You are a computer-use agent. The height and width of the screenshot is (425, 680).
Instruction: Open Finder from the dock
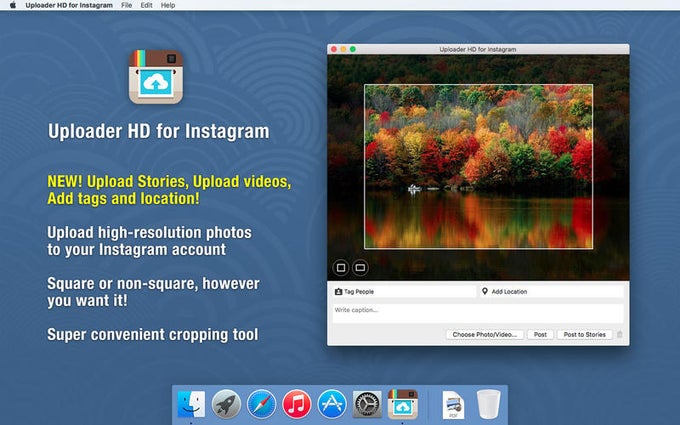coord(191,404)
